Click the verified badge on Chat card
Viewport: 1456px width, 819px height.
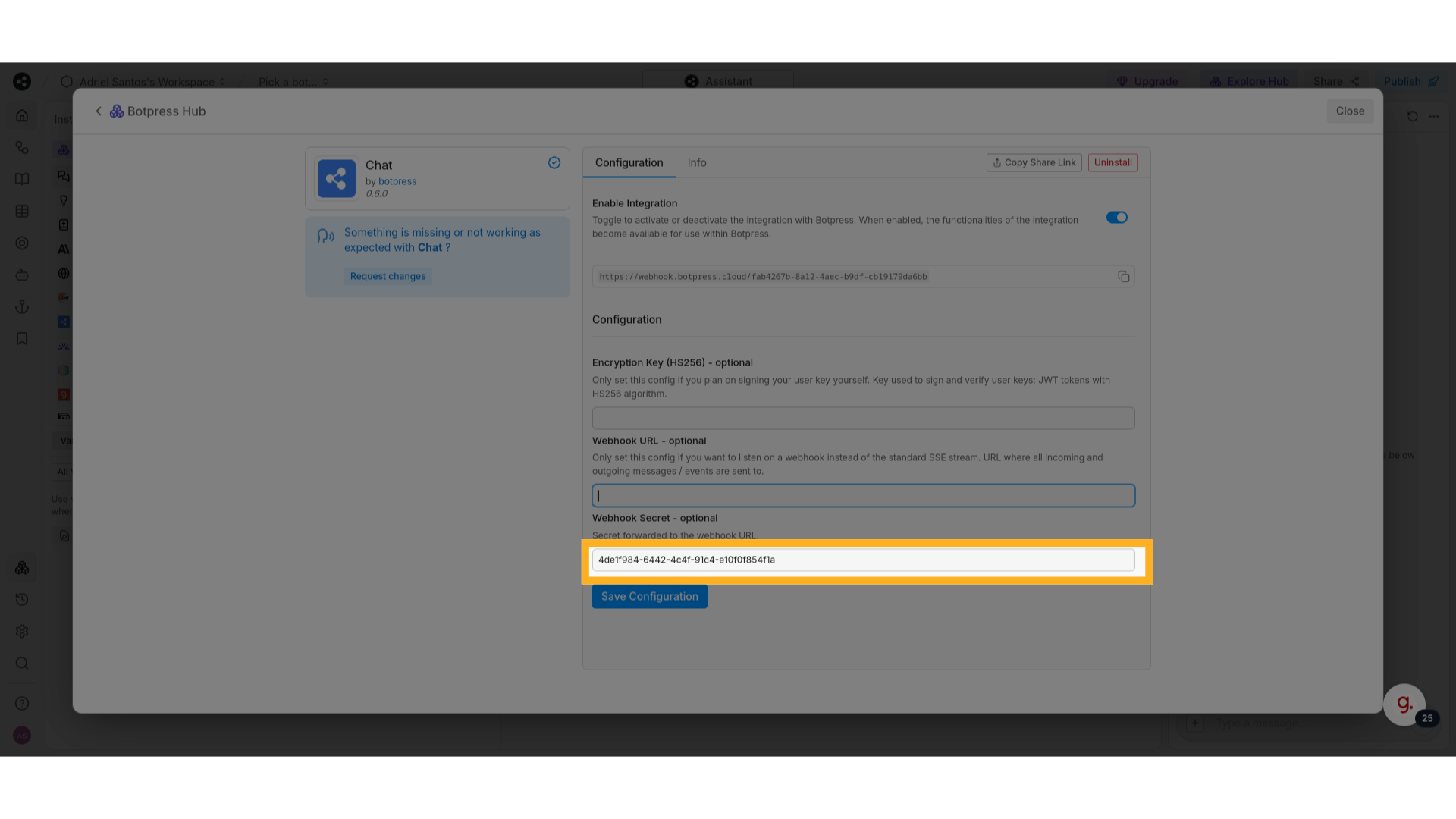[x=554, y=162]
